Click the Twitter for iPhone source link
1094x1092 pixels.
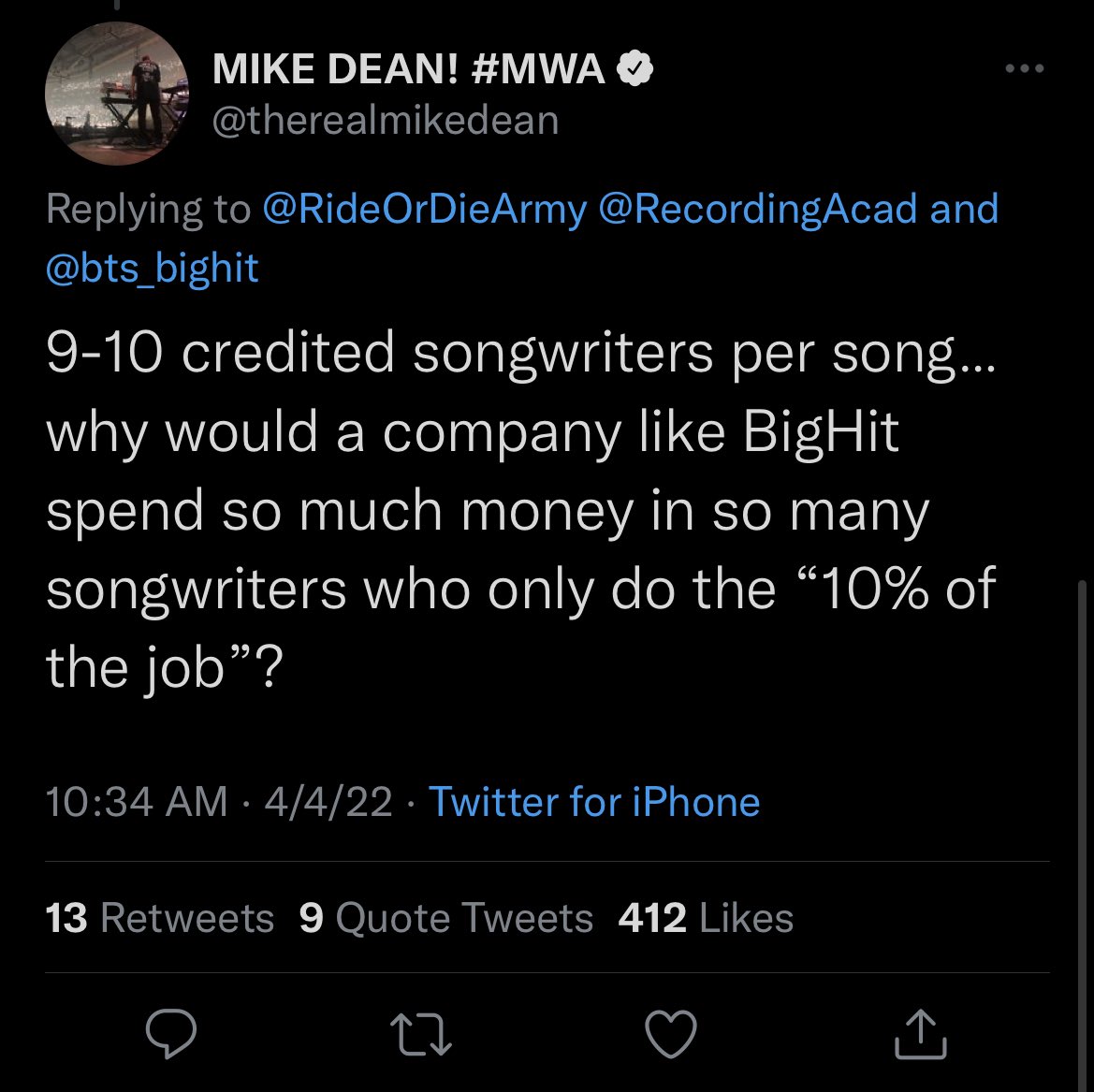593,802
